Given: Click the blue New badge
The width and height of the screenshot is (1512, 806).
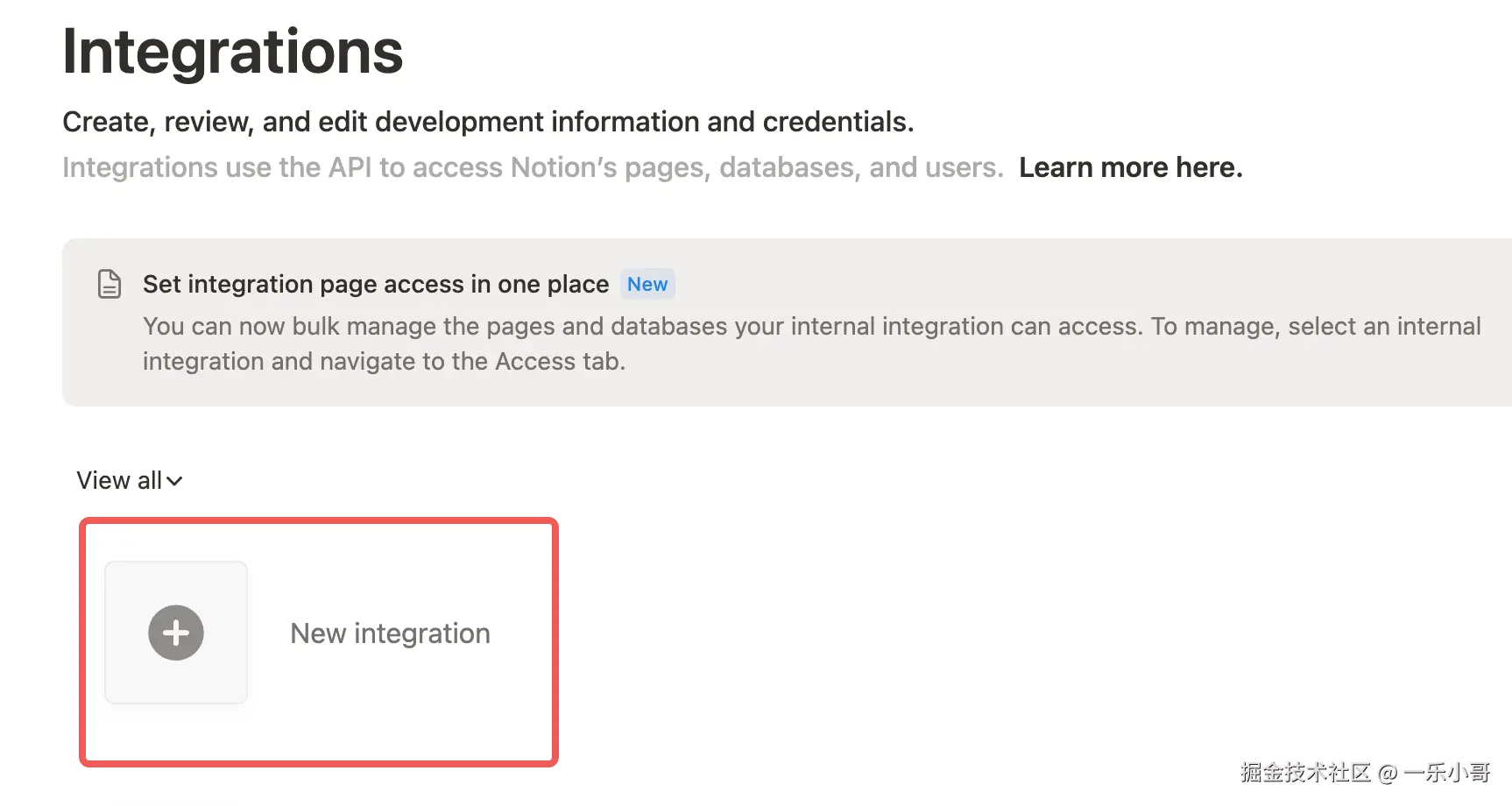Looking at the screenshot, I should [x=647, y=285].
